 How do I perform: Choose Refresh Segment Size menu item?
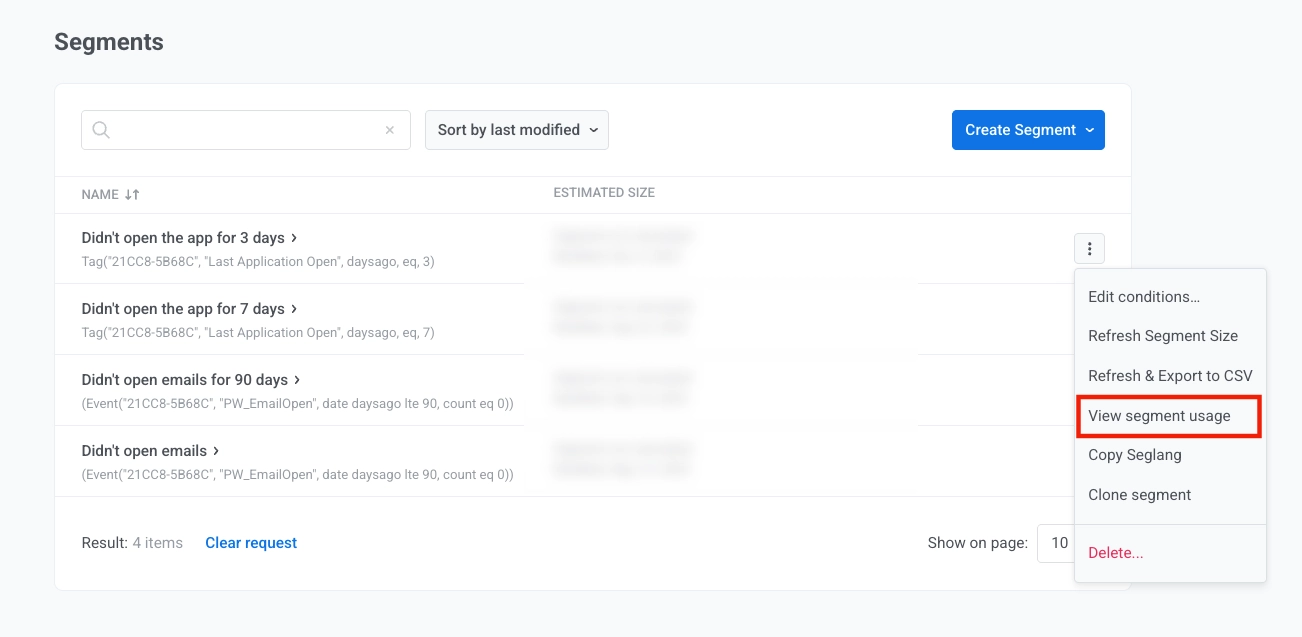[1163, 336]
